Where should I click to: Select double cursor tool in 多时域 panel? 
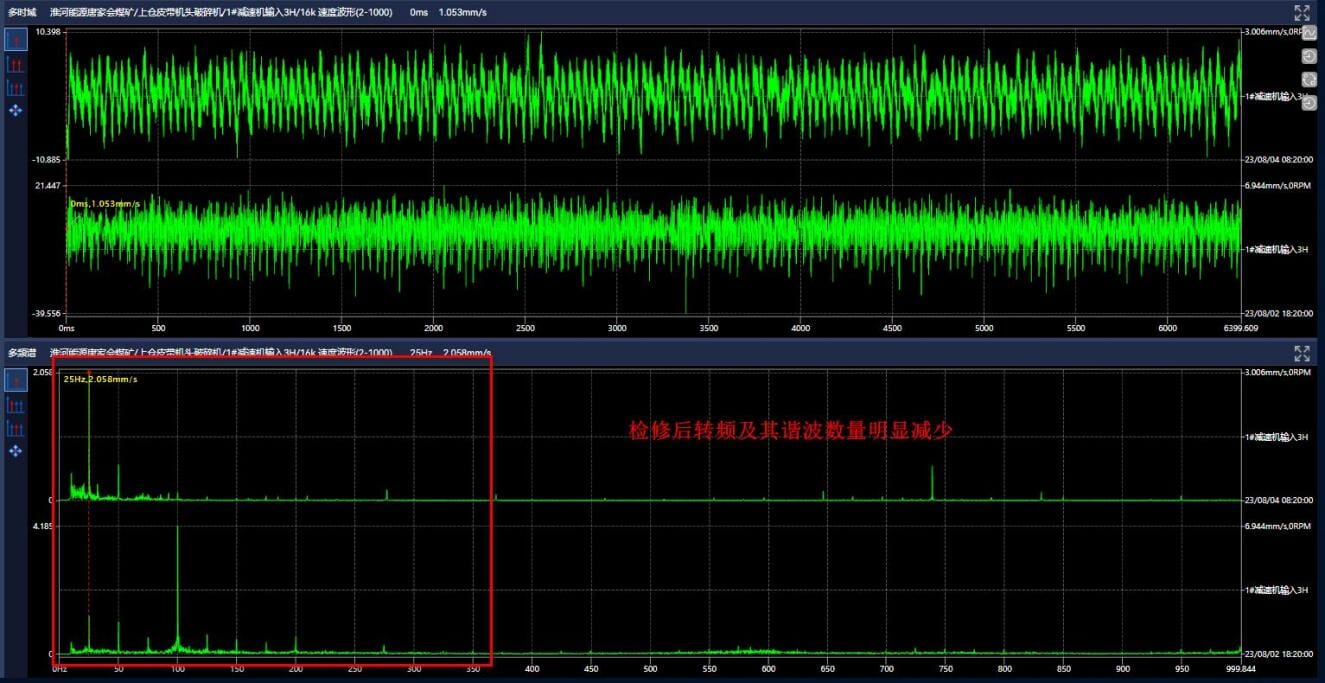16,64
